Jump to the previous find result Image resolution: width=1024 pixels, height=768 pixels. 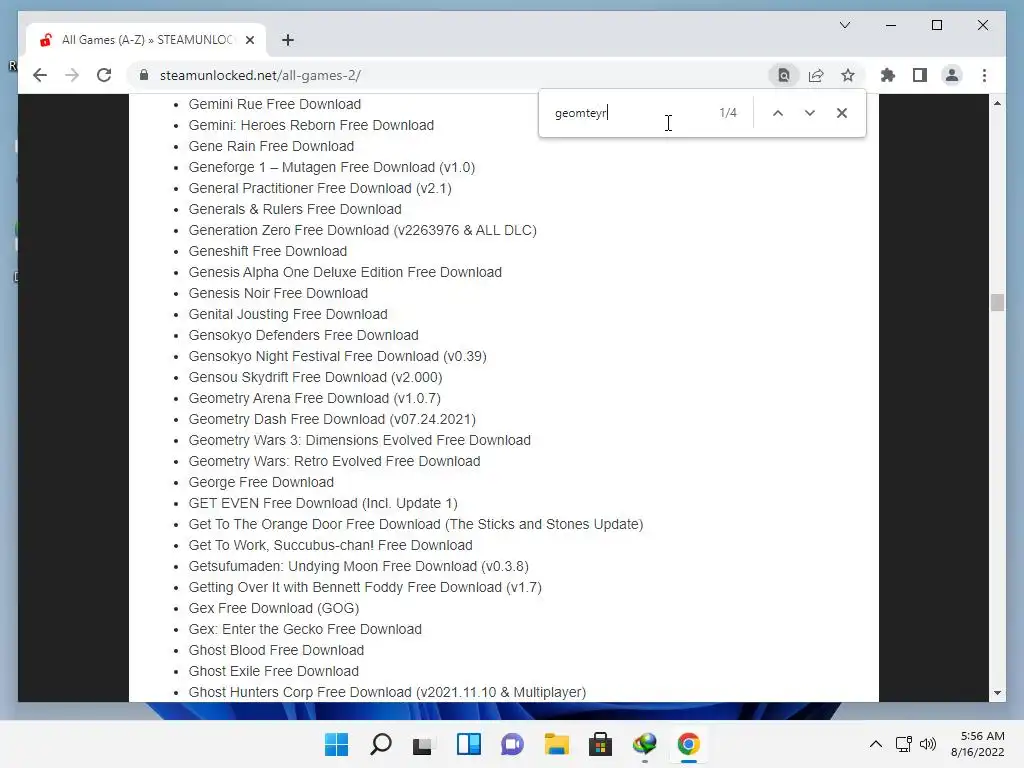[x=778, y=113]
